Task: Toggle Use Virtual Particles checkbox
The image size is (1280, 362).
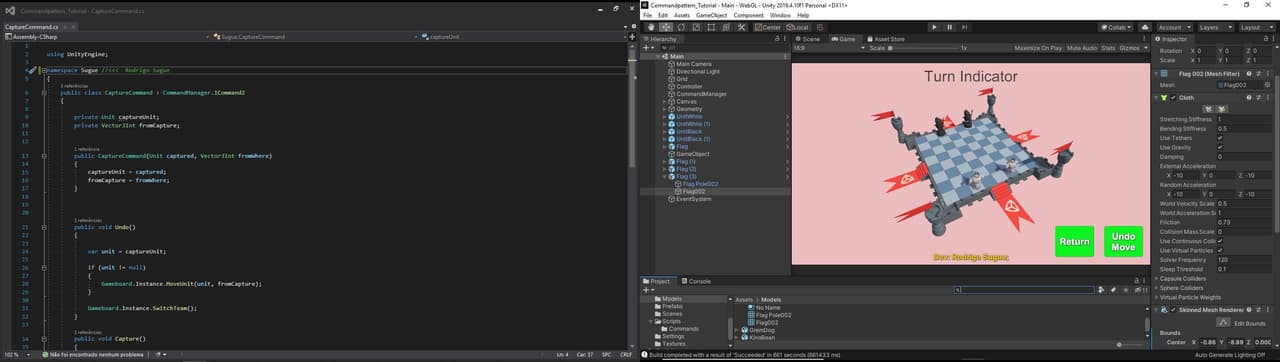Action: click(1220, 250)
